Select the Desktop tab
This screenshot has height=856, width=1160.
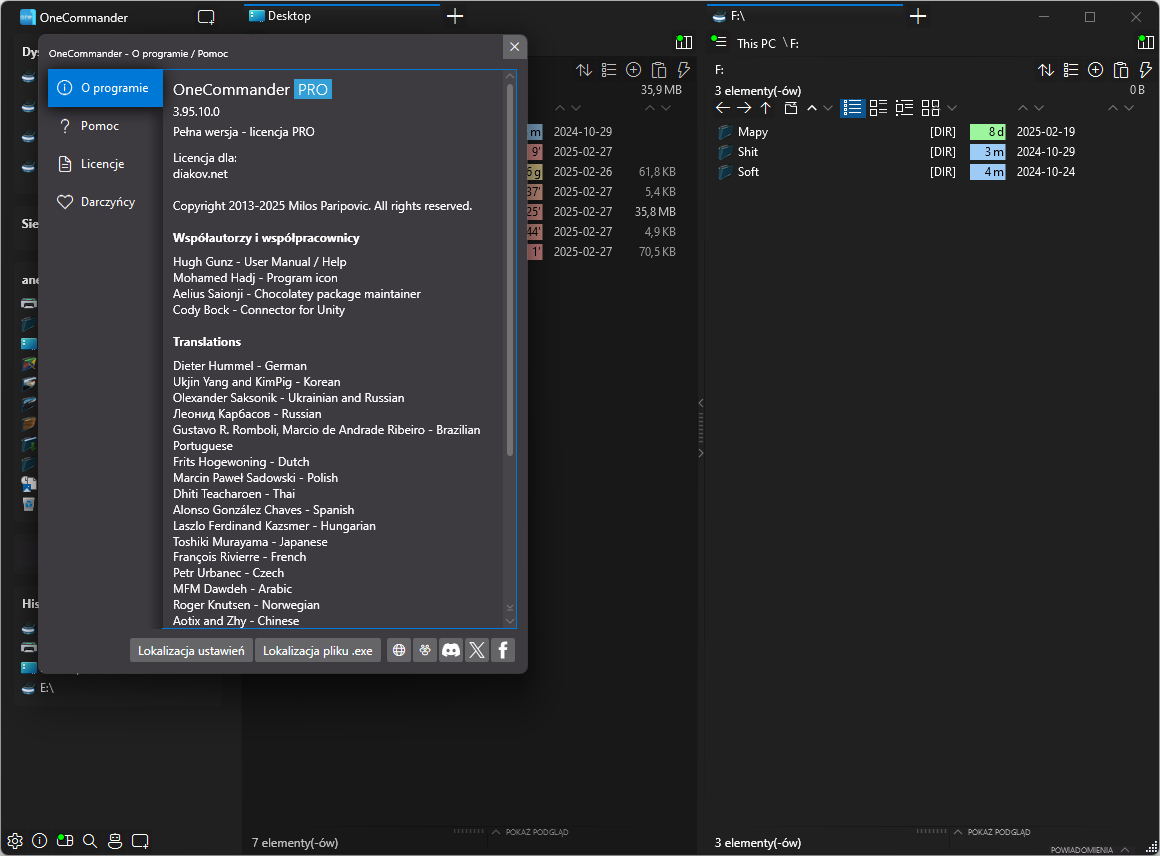(x=342, y=16)
